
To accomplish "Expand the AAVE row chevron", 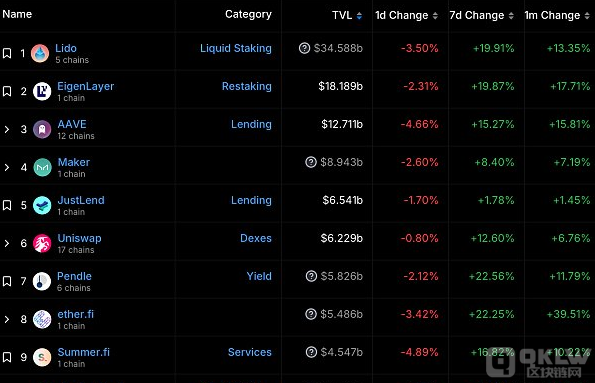I will click(7, 129).
